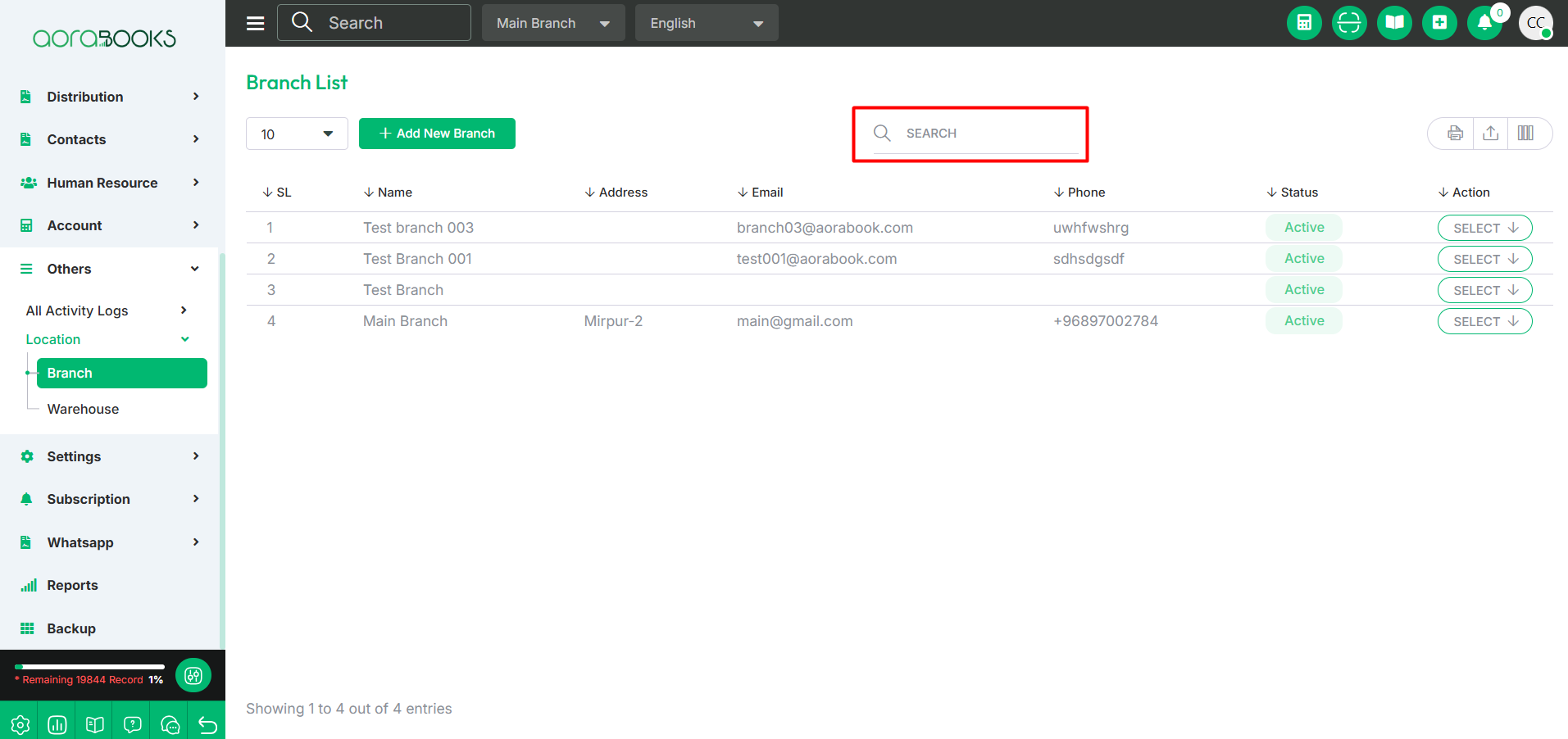Open the CC user profile avatar
The height and width of the screenshot is (739, 1568).
pyautogui.click(x=1536, y=23)
